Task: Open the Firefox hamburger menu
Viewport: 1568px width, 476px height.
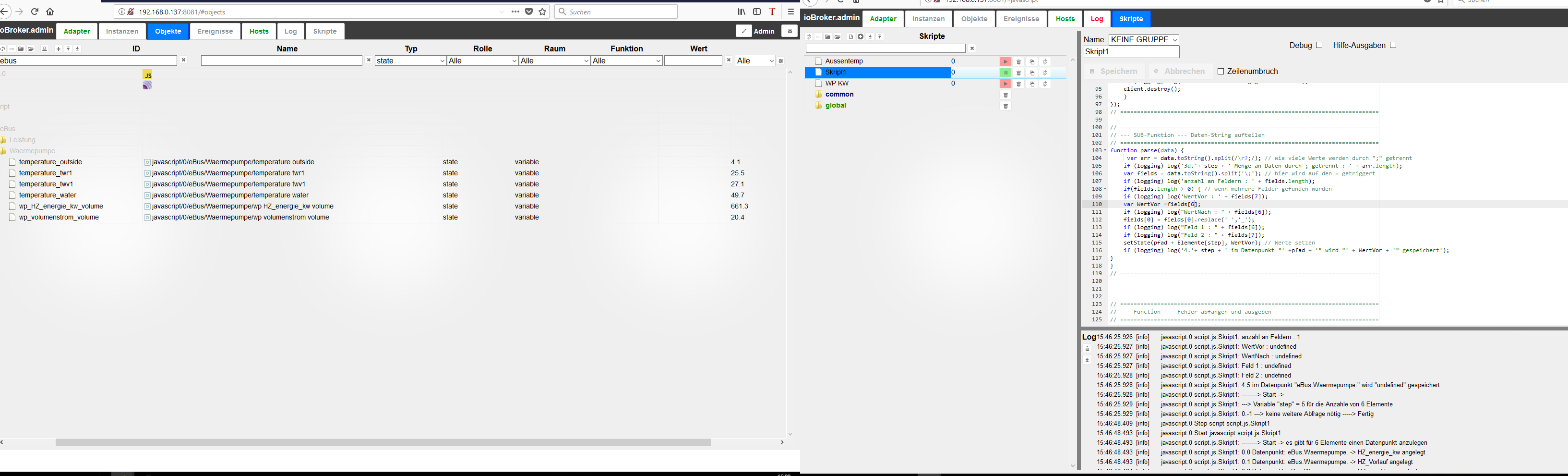Action: (790, 12)
